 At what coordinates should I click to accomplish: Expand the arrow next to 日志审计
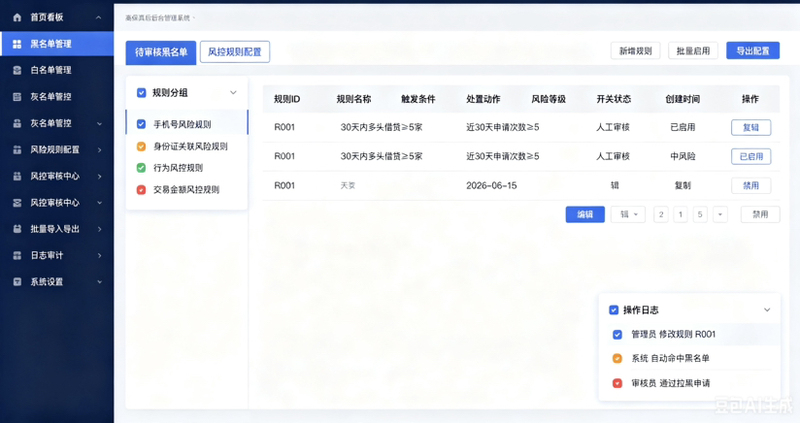click(x=99, y=255)
